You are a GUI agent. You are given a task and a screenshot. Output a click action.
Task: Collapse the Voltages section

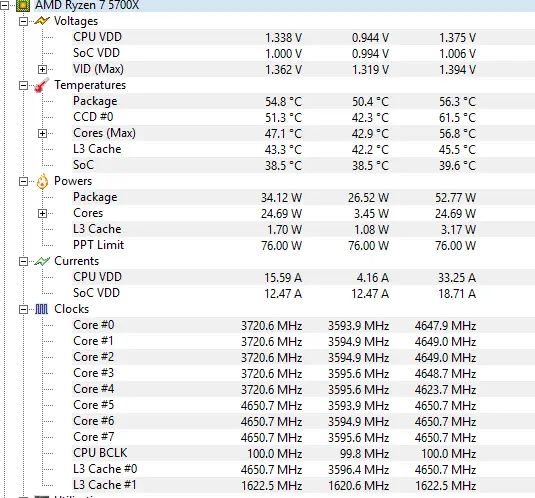pos(23,21)
